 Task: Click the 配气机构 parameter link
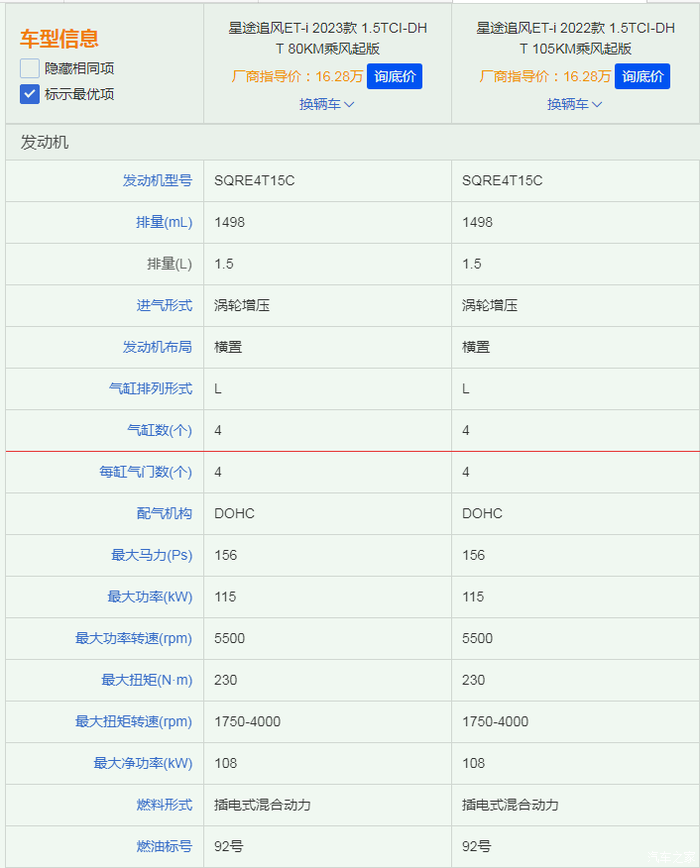point(164,513)
